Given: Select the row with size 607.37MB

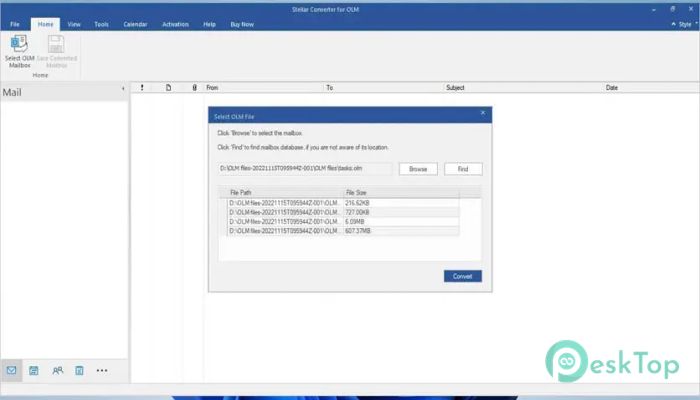Looking at the screenshot, I should (x=343, y=231).
